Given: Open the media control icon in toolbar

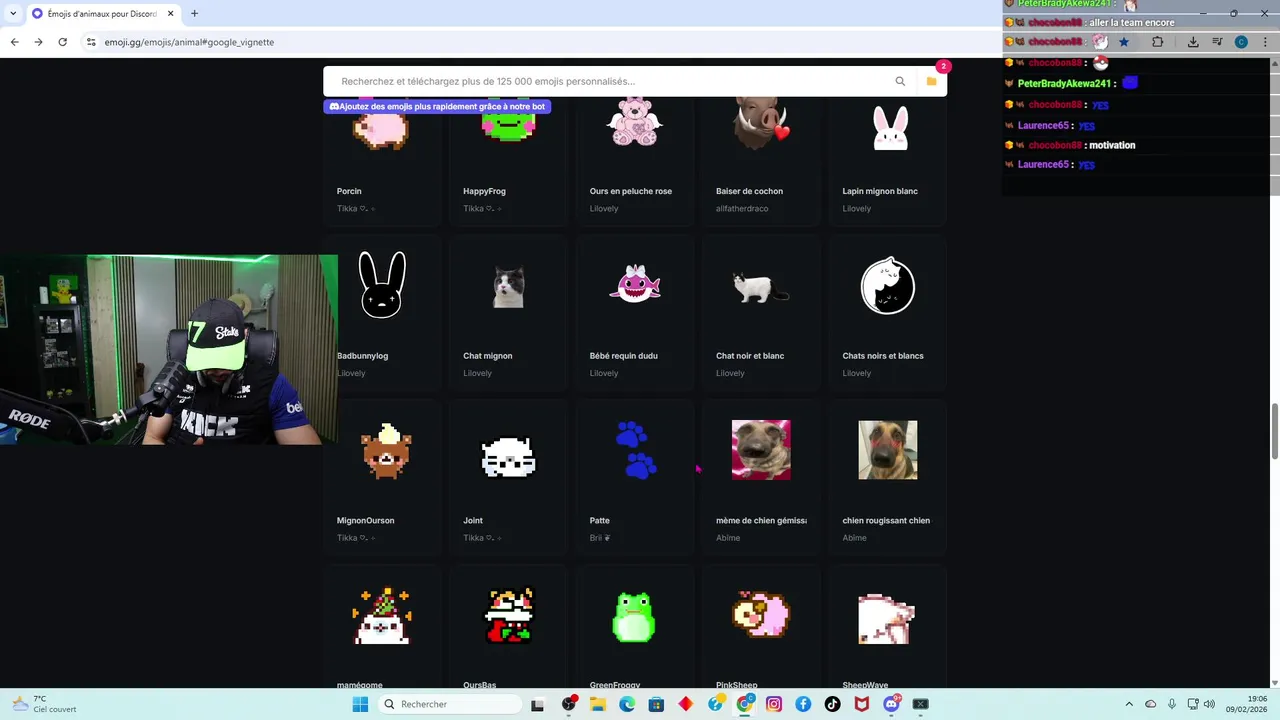Looking at the screenshot, I should coord(1217,42).
